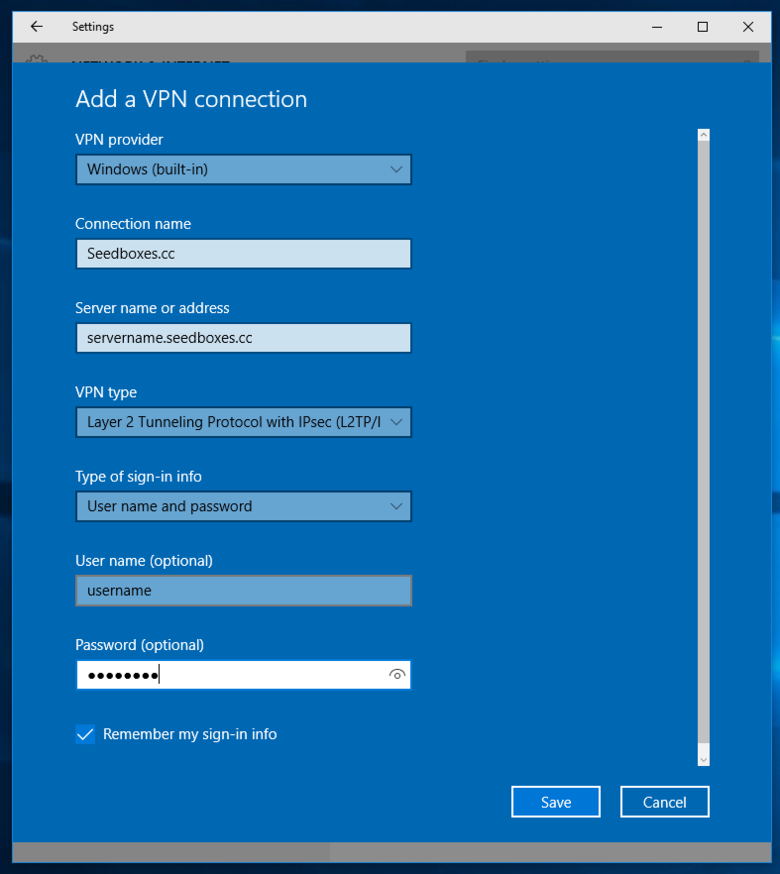
Task: Uncheck Remember my sign-in info checkbox
Action: 85,734
